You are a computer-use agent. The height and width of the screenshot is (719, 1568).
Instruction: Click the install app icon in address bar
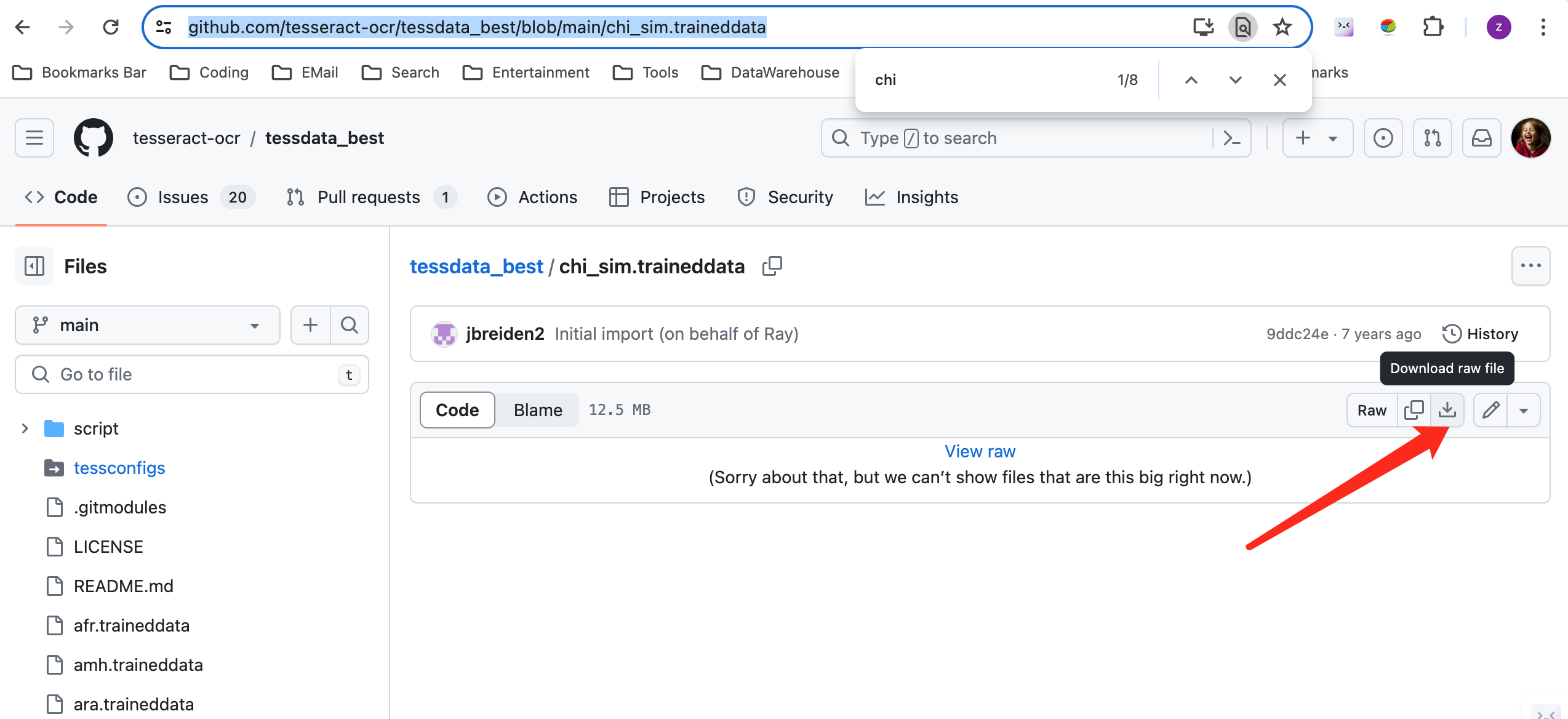pyautogui.click(x=1203, y=27)
